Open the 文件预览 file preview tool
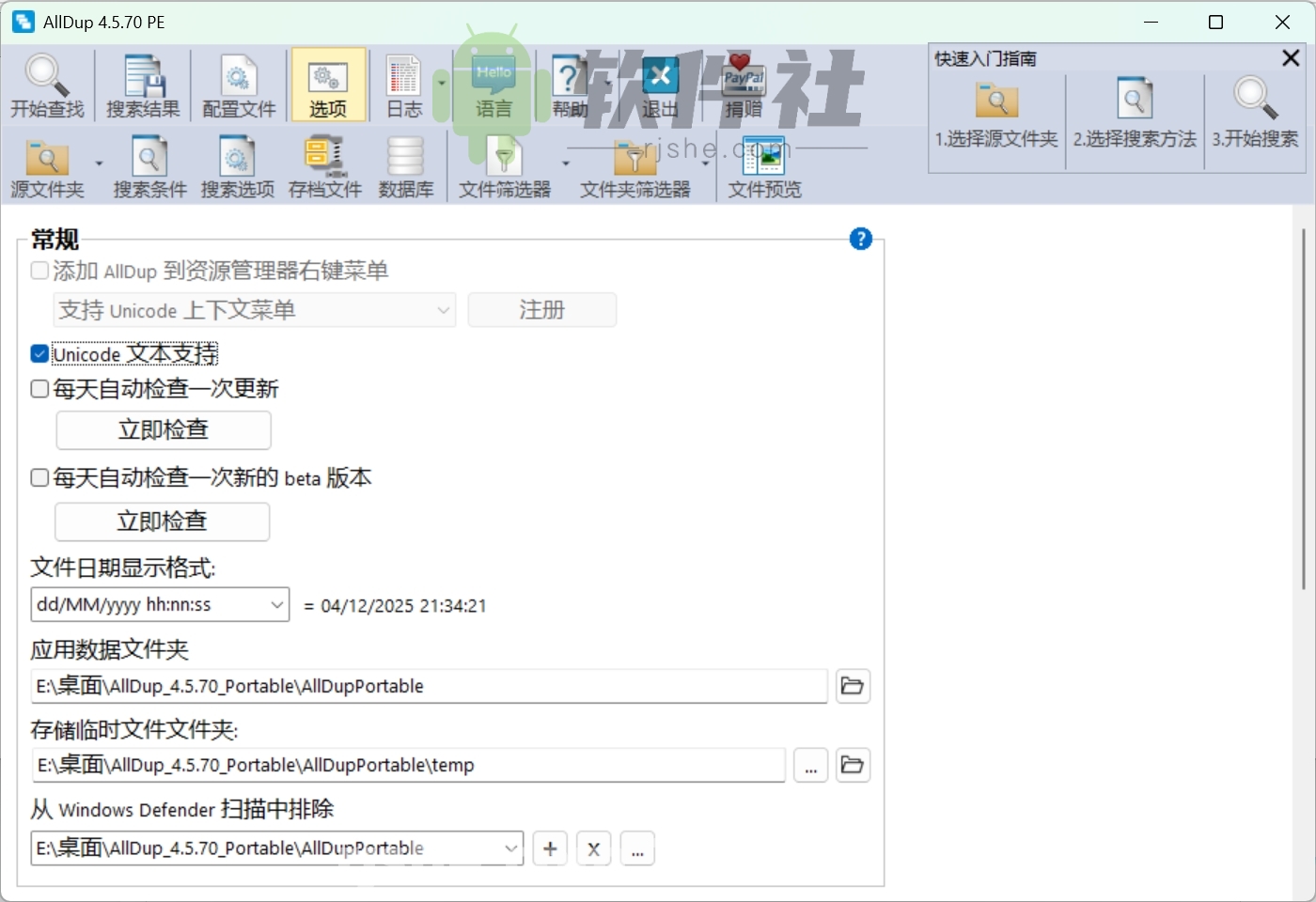This screenshot has width=1316, height=902. (763, 165)
